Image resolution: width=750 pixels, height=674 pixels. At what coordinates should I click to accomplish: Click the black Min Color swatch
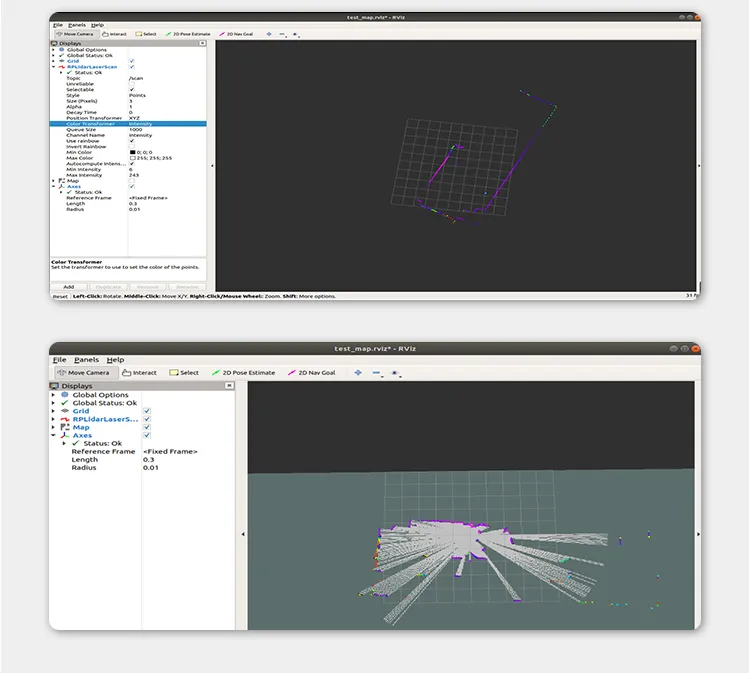pyautogui.click(x=131, y=152)
